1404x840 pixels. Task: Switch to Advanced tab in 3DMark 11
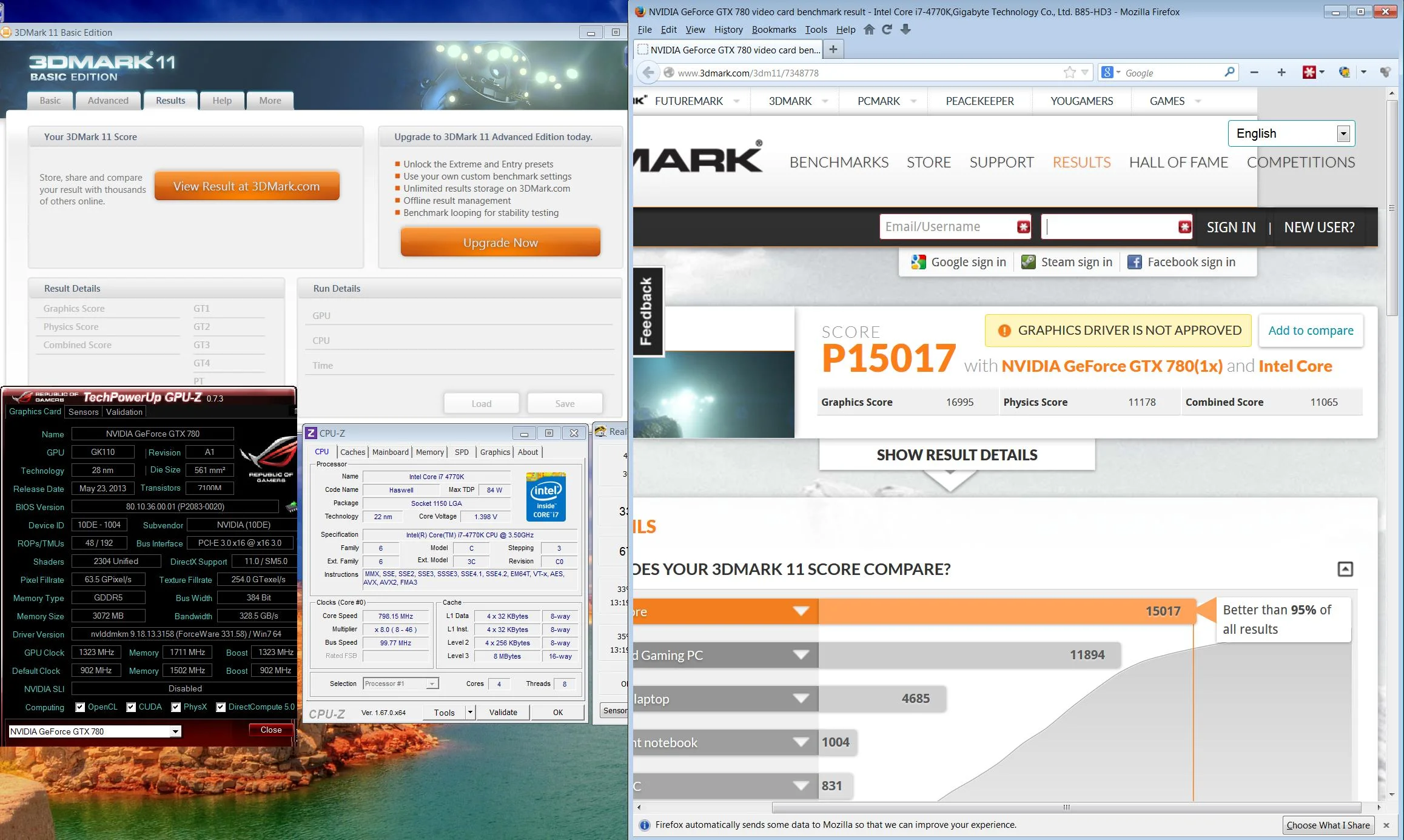[x=108, y=101]
